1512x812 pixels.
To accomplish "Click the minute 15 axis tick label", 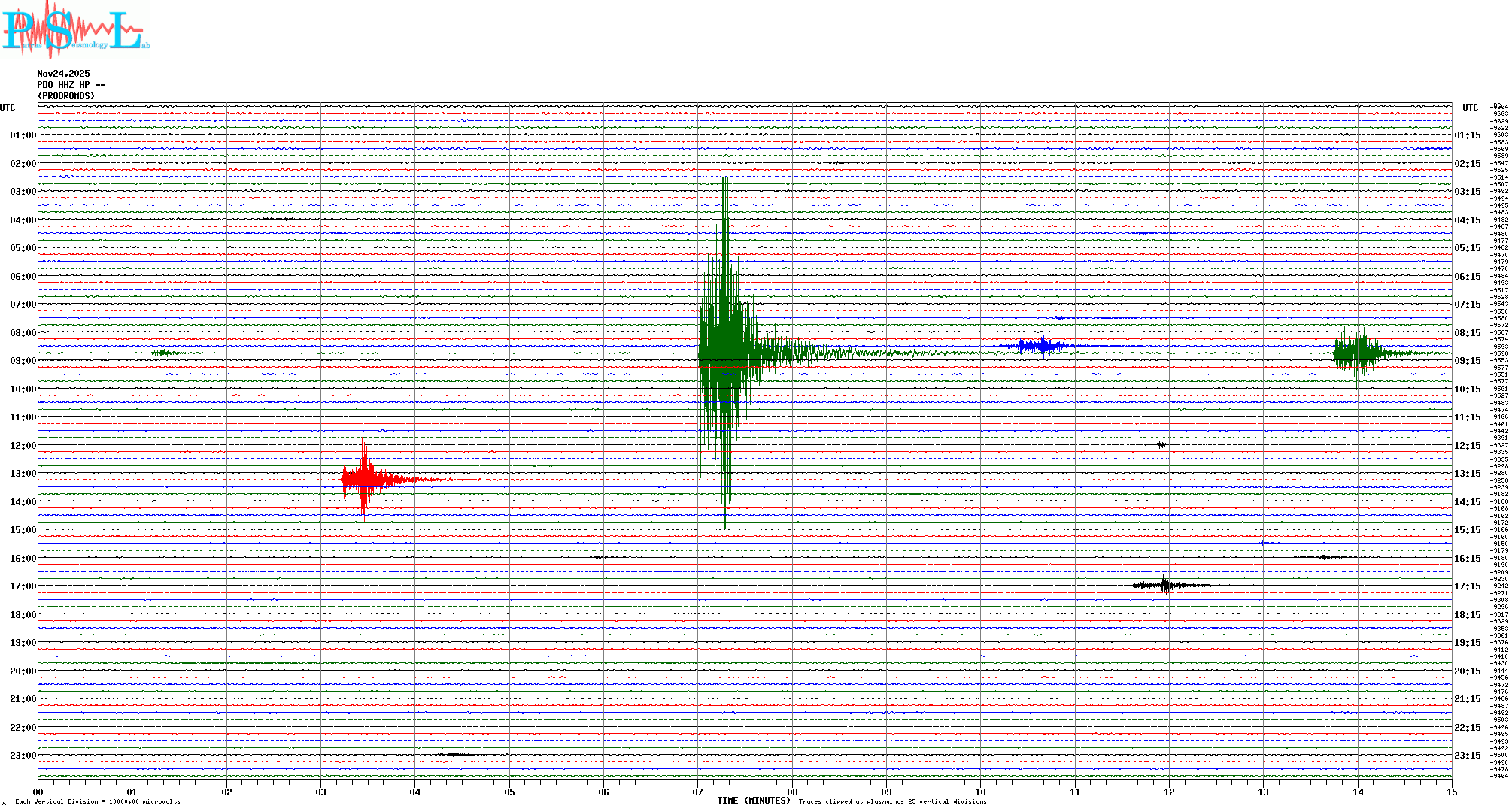I will (1452, 792).
